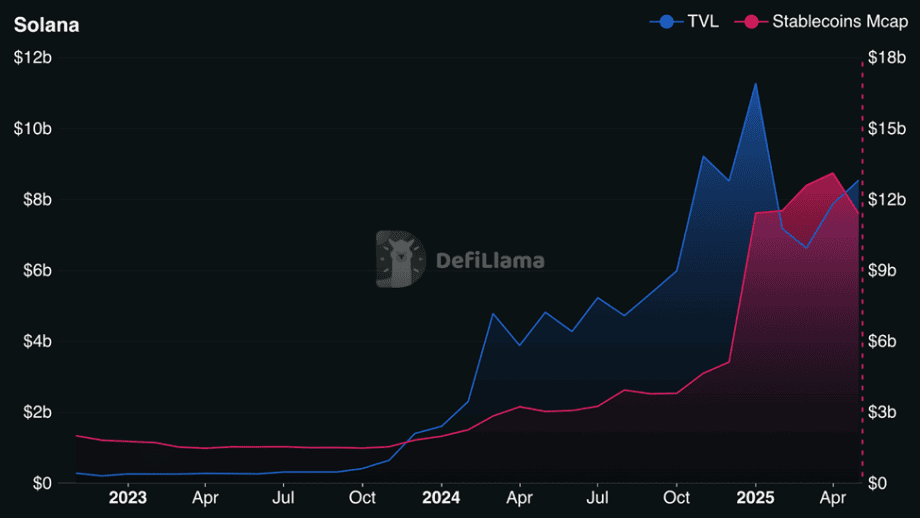Click the $15b right axis label
The image size is (920, 518).
coord(888,129)
